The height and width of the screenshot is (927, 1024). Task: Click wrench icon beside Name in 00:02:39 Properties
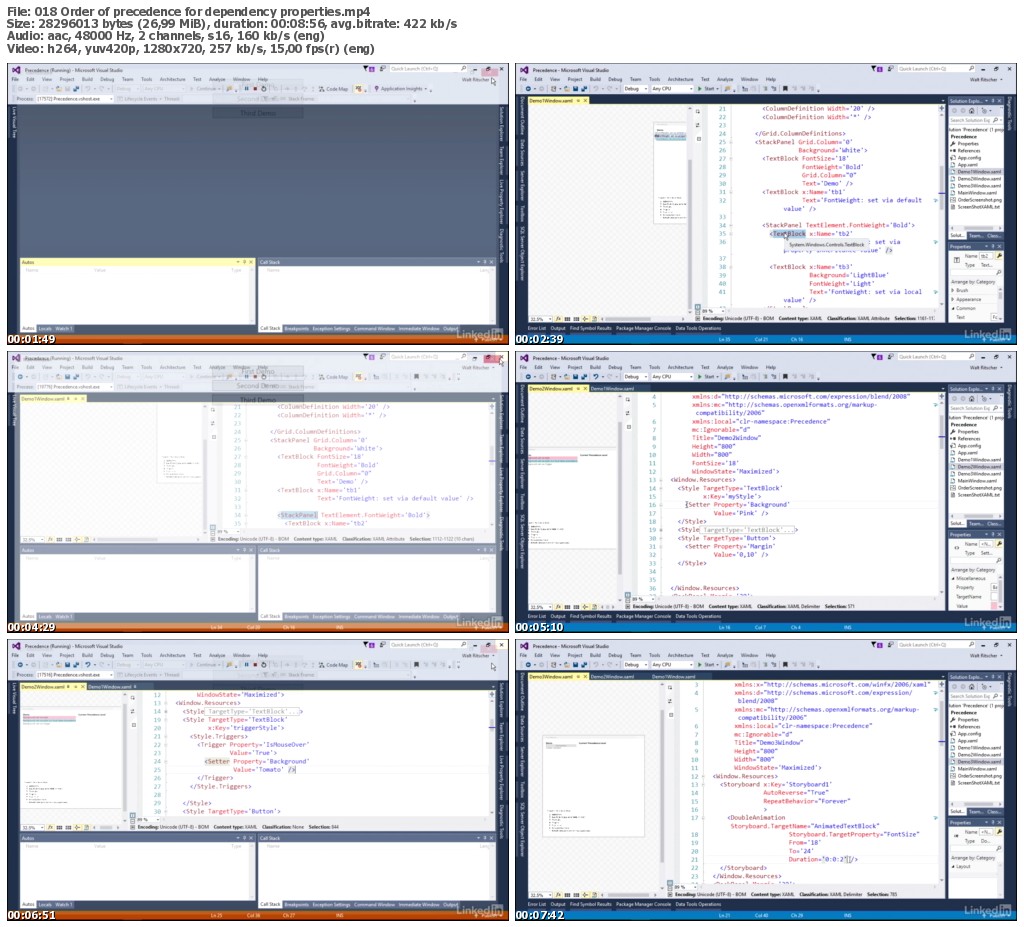999,256
